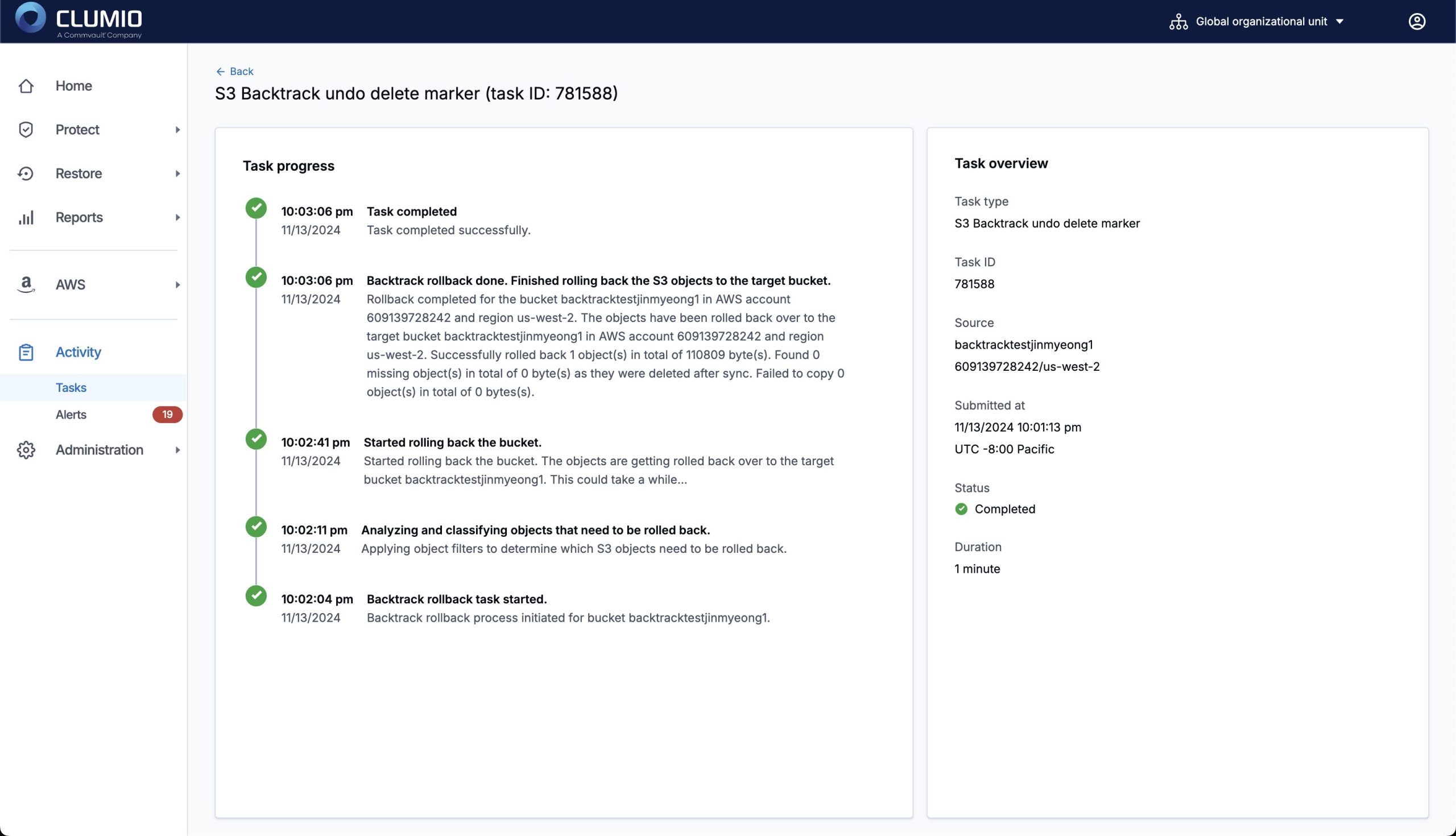Click the user profile icon top right
The image size is (1456, 836).
[1417, 21]
